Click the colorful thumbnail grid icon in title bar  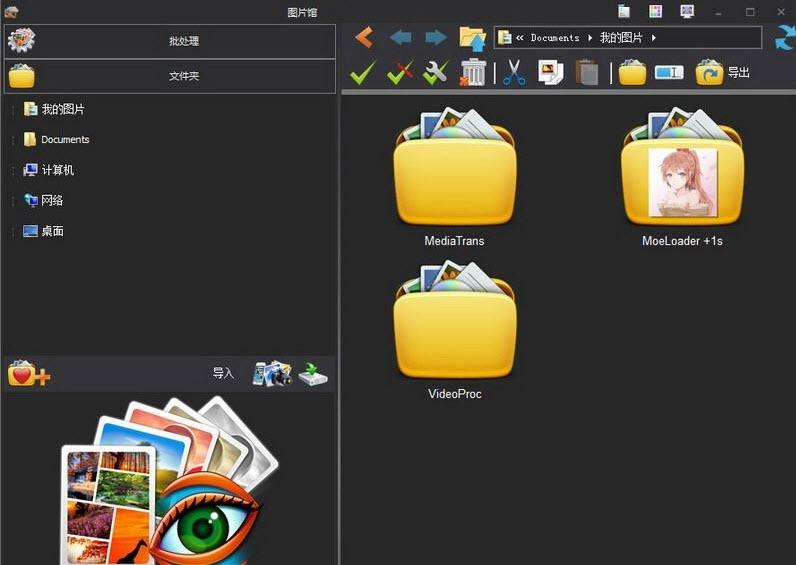[x=655, y=11]
